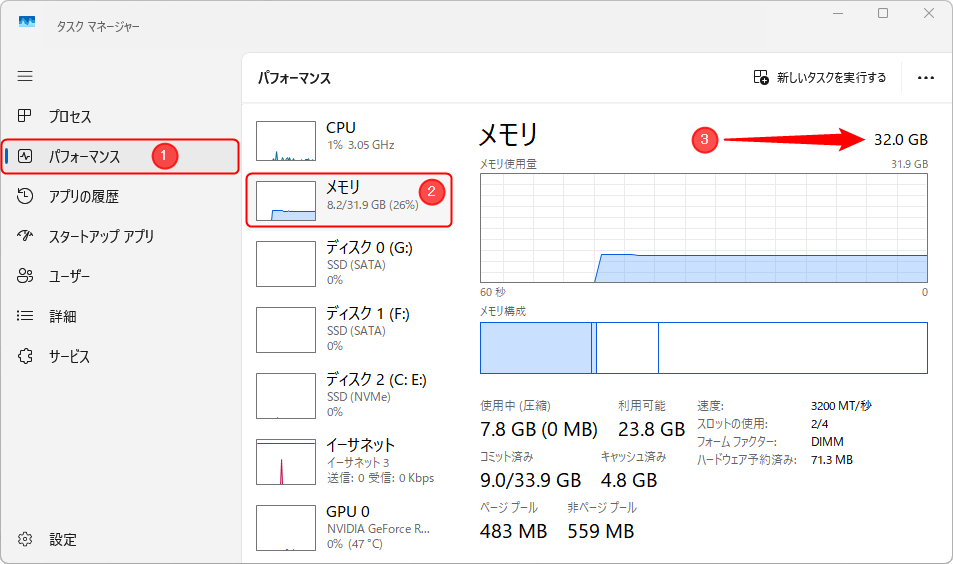Open Settings via the gear icon
This screenshot has height=564, width=953.
(26, 539)
